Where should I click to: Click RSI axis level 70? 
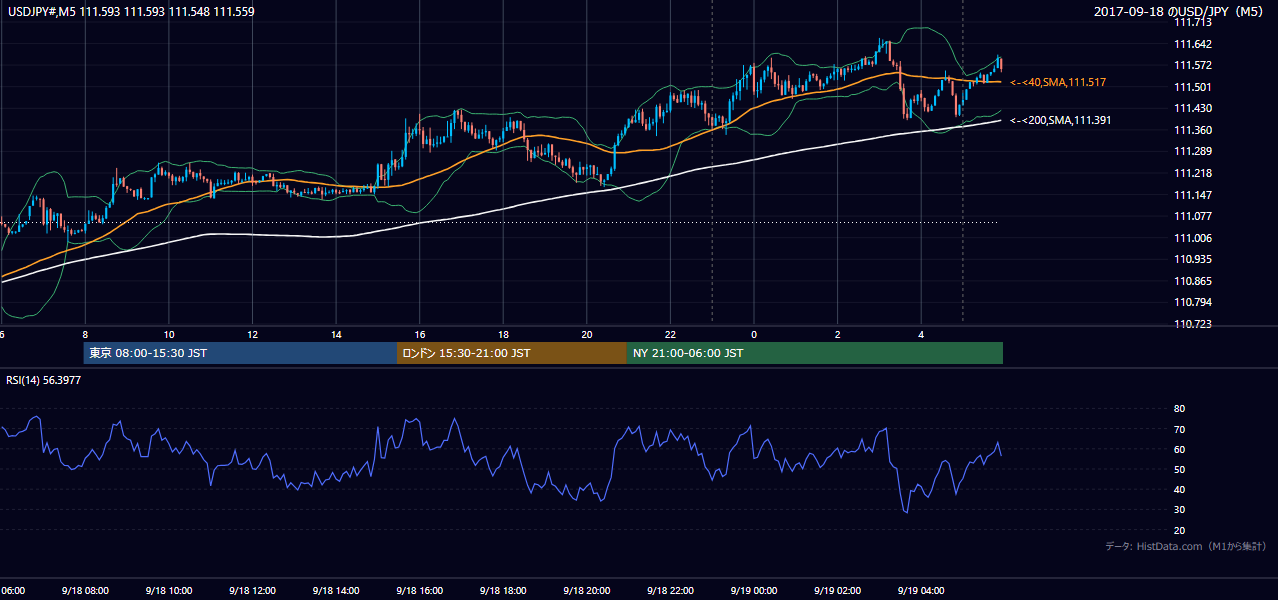[x=1179, y=429]
